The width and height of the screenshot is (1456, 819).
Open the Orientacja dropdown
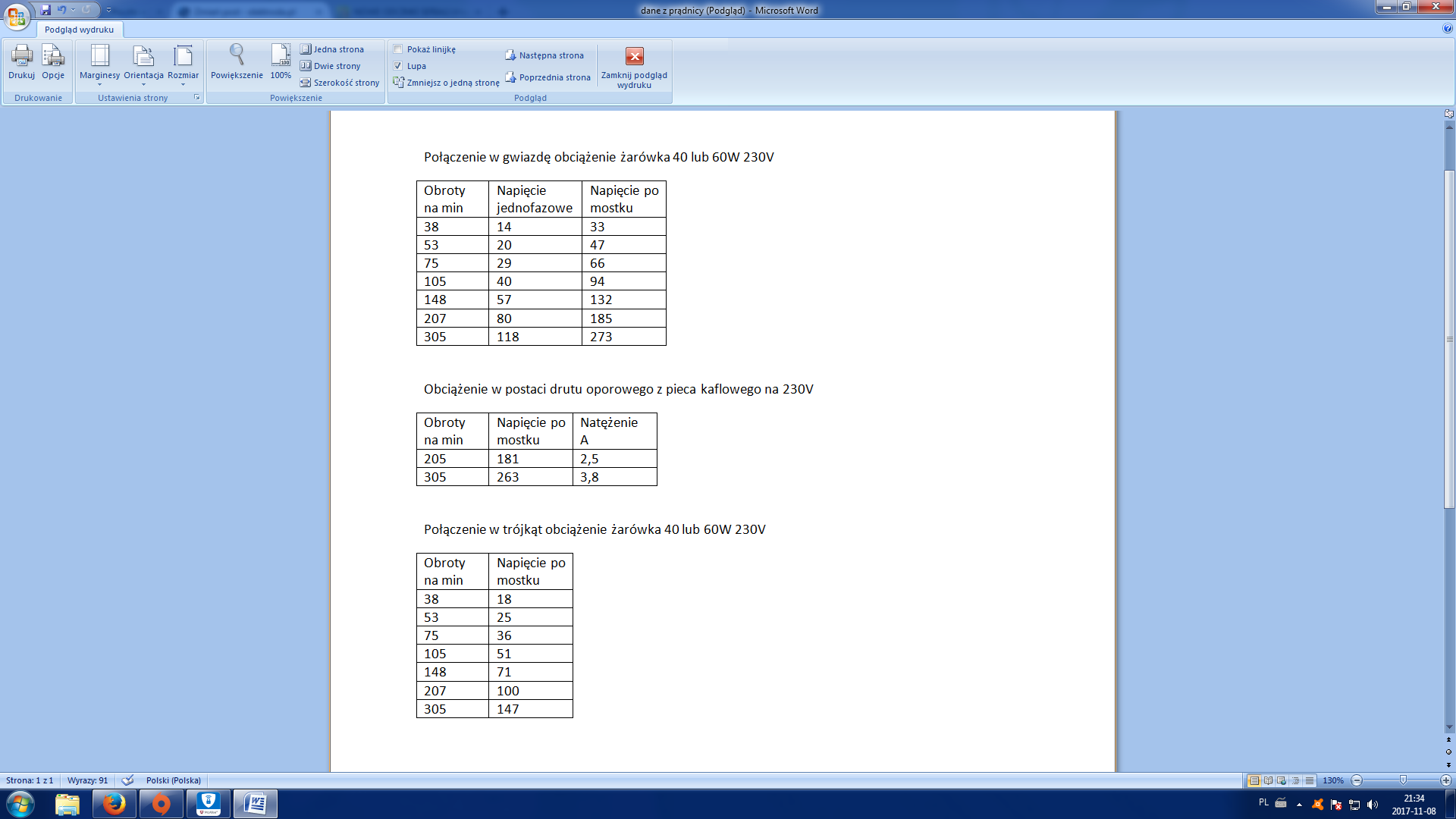[143, 64]
